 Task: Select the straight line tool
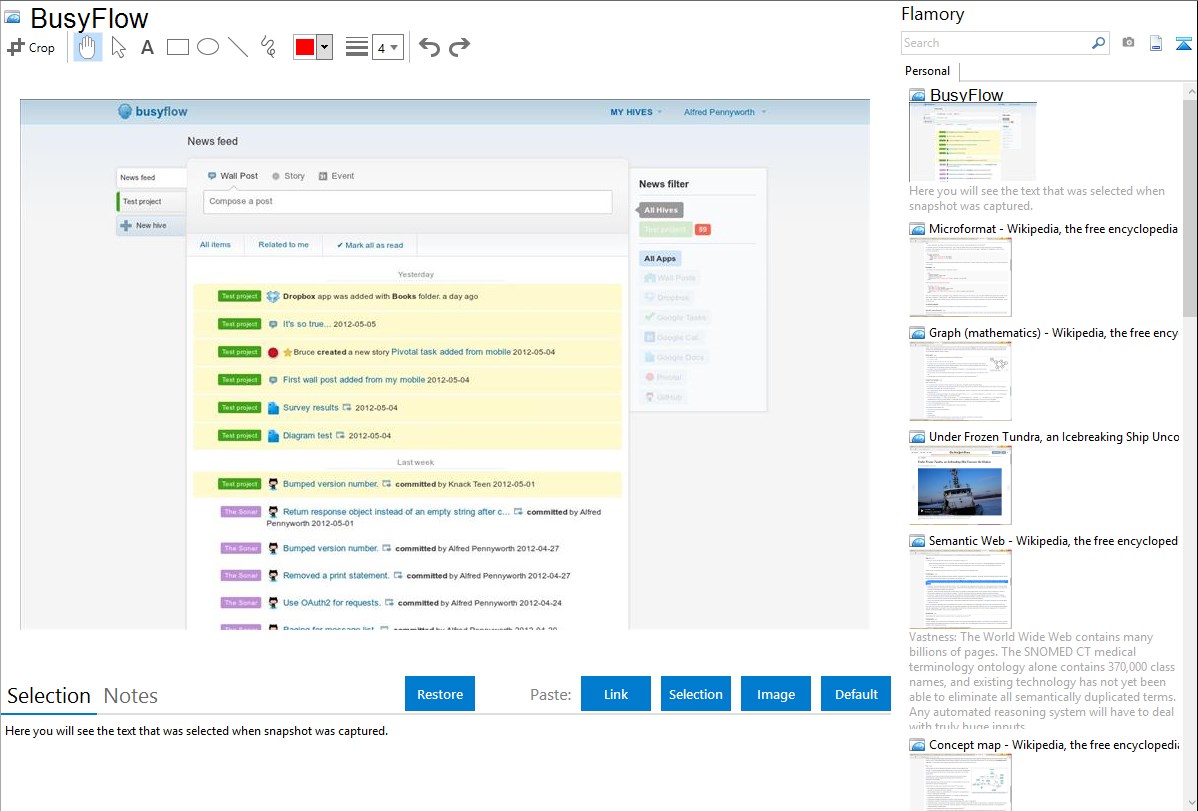click(x=238, y=47)
